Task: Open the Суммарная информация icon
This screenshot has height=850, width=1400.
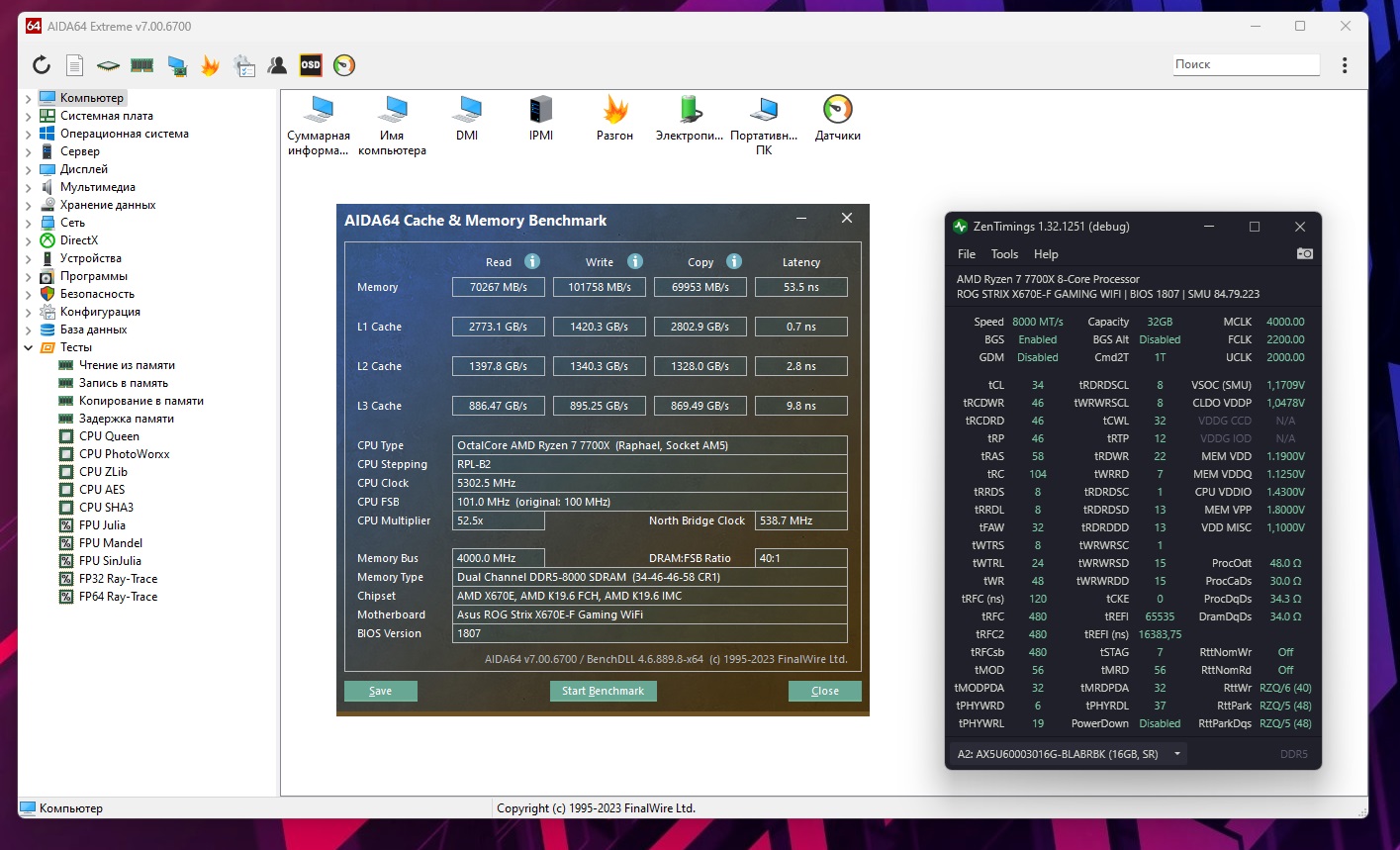Action: pos(319,126)
